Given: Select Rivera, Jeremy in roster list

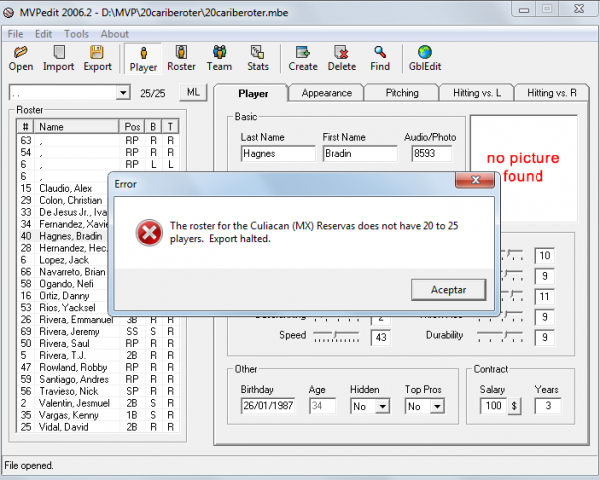Looking at the screenshot, I should (64, 331).
